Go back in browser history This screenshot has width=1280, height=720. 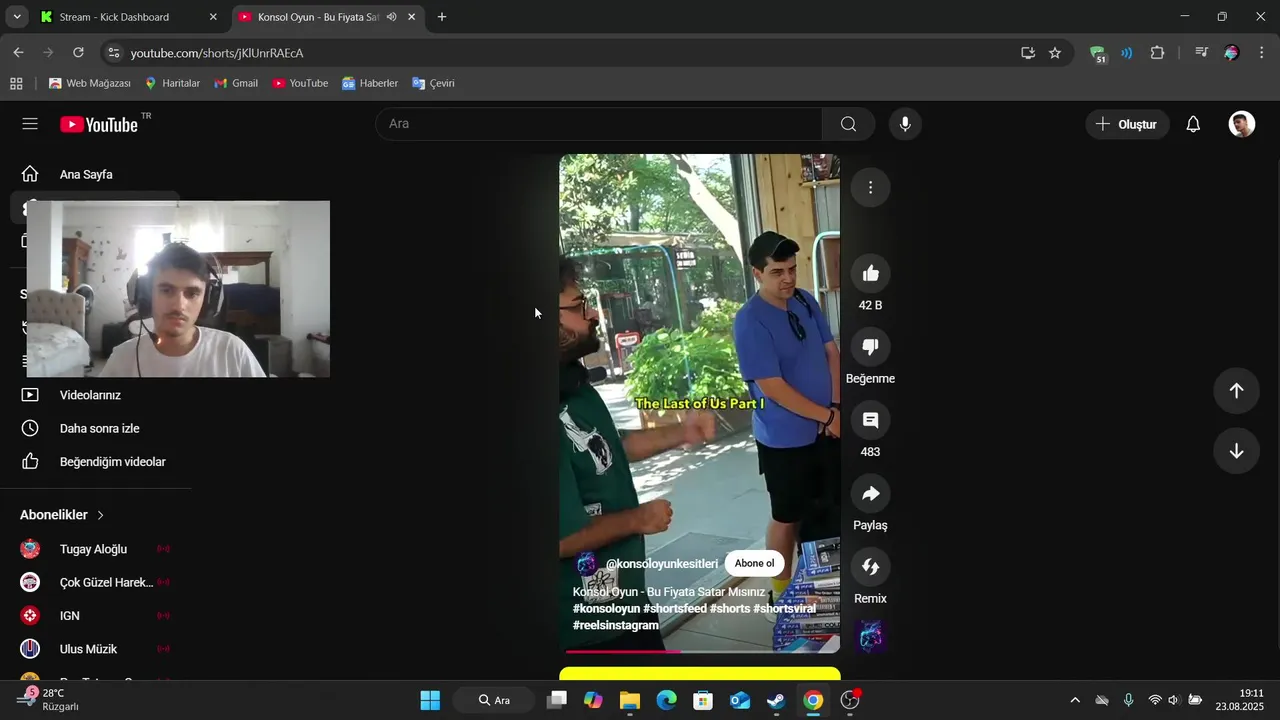pyautogui.click(x=19, y=53)
